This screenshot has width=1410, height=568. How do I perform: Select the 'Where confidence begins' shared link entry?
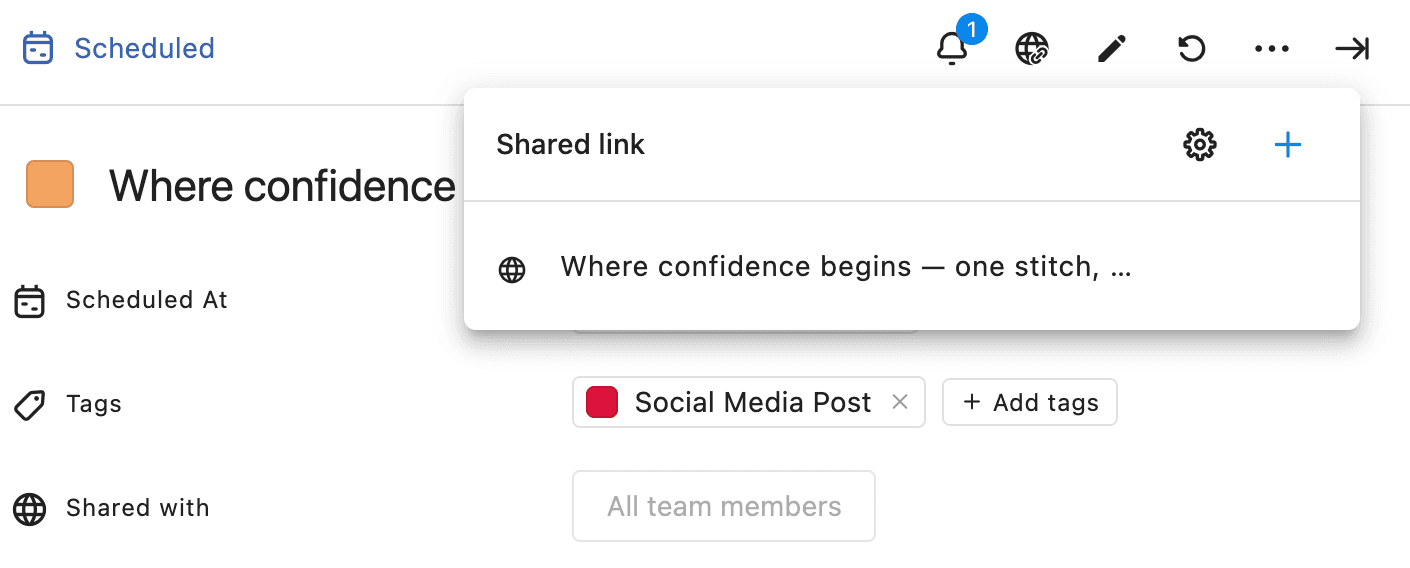[845, 267]
